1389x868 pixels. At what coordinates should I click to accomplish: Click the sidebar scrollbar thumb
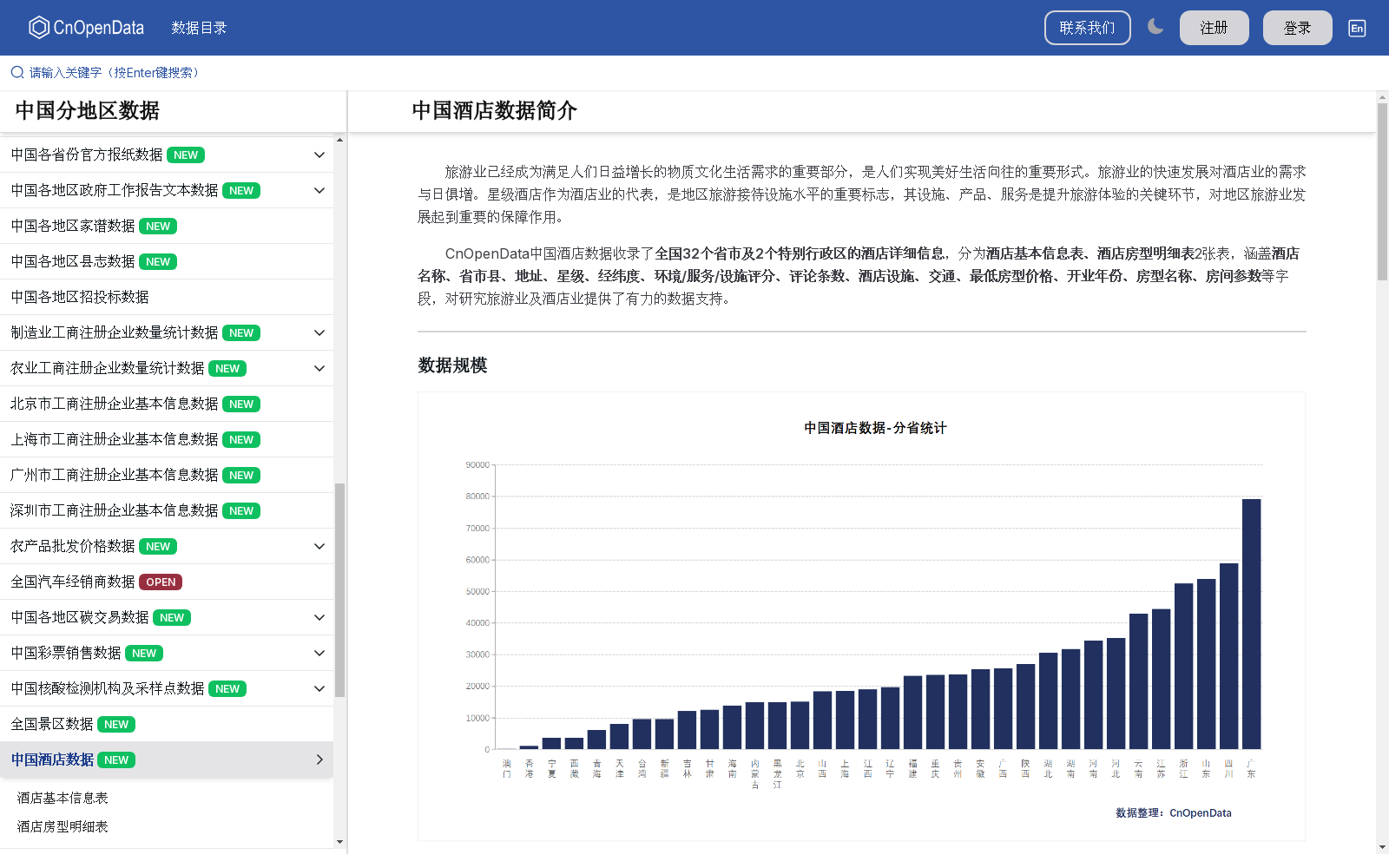pos(339,590)
